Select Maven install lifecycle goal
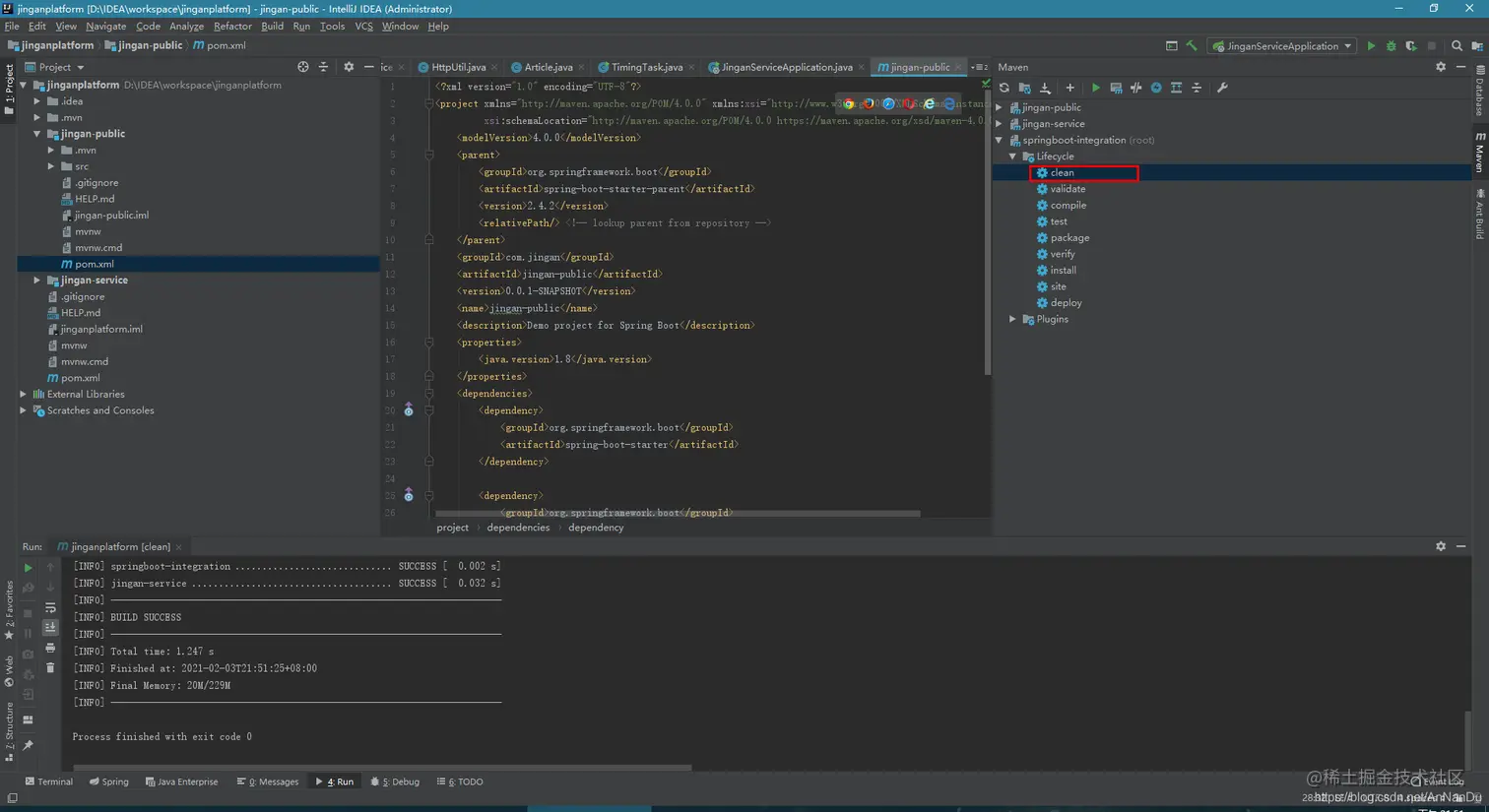The image size is (1489, 812). pyautogui.click(x=1063, y=271)
